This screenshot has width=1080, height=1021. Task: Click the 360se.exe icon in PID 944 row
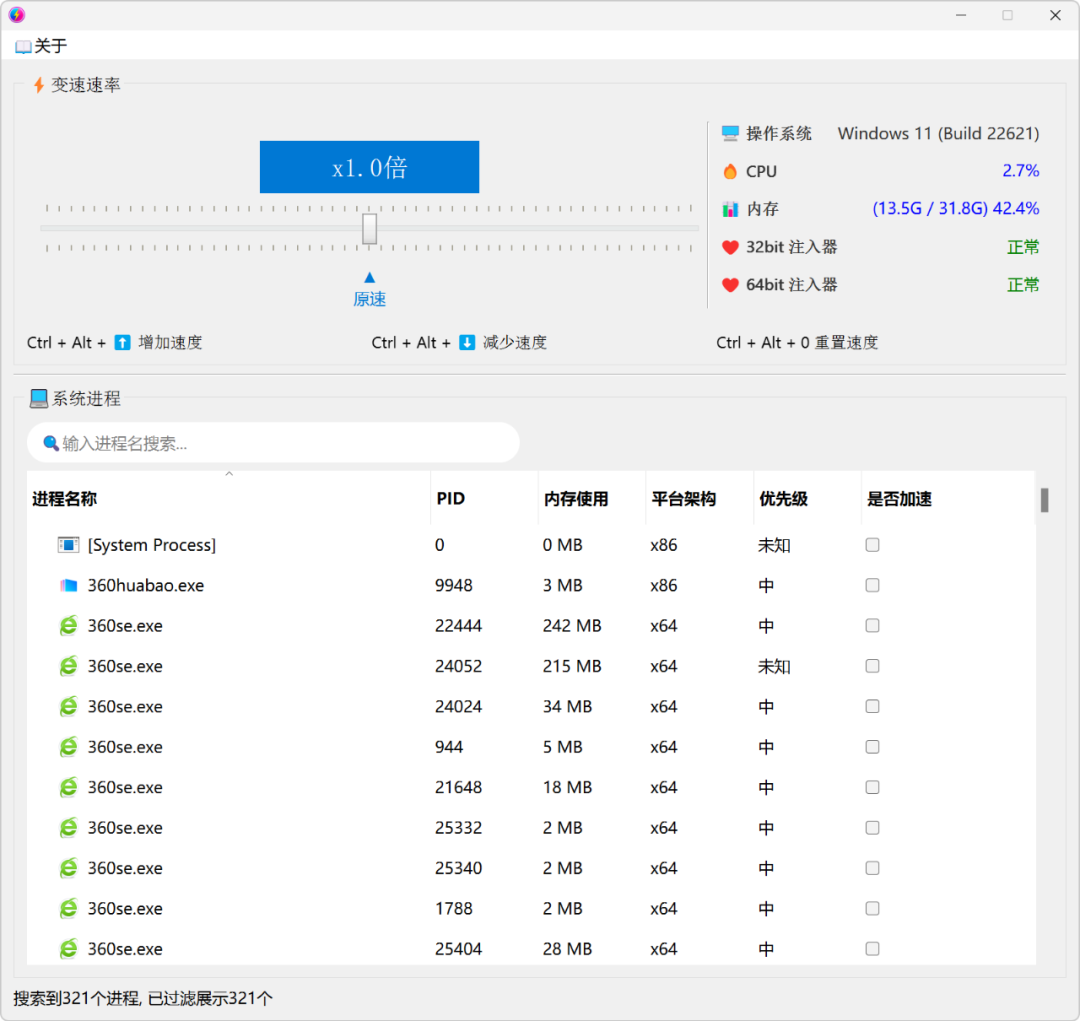(68, 747)
